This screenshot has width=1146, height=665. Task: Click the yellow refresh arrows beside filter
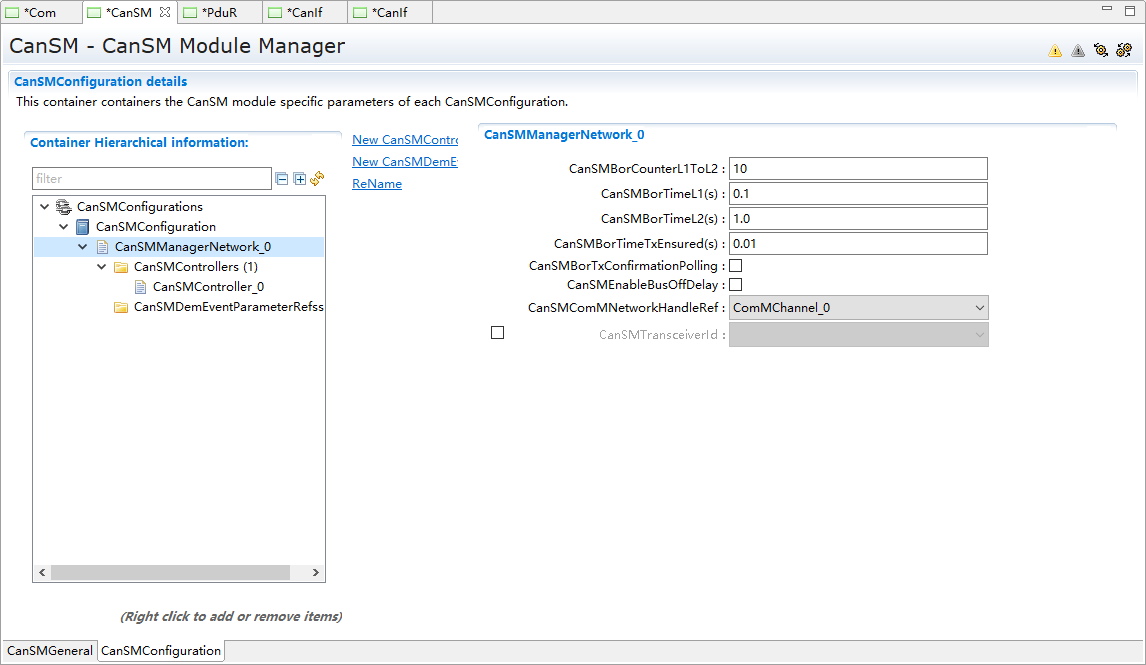click(x=317, y=178)
